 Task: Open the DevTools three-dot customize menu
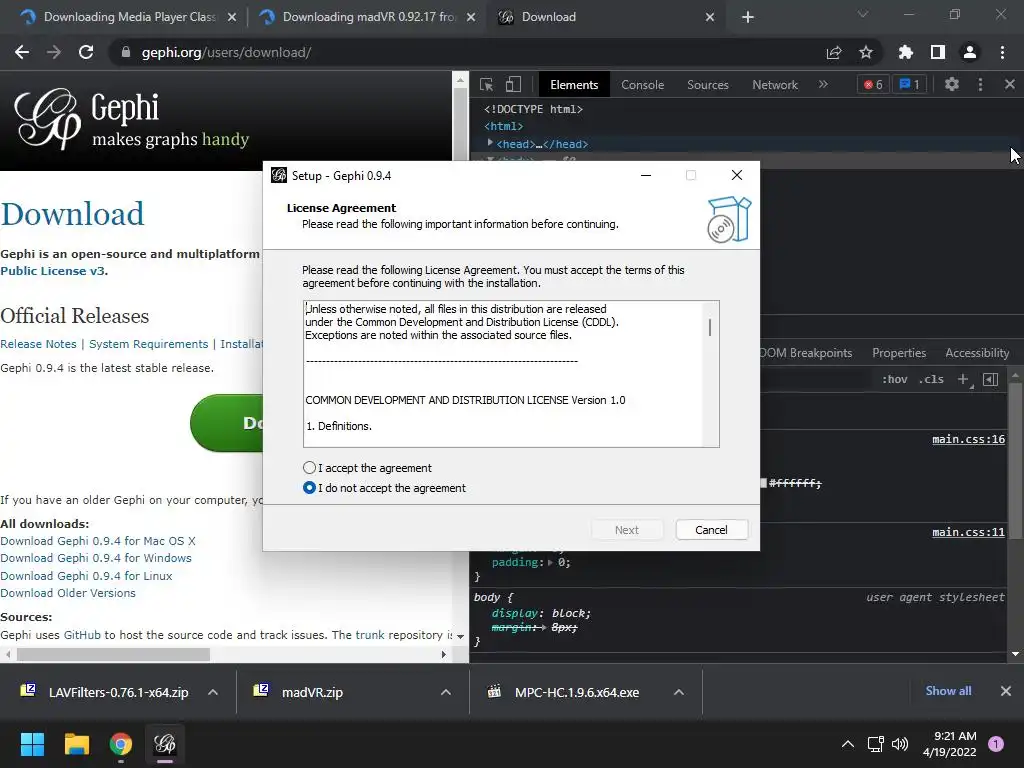pos(980,84)
